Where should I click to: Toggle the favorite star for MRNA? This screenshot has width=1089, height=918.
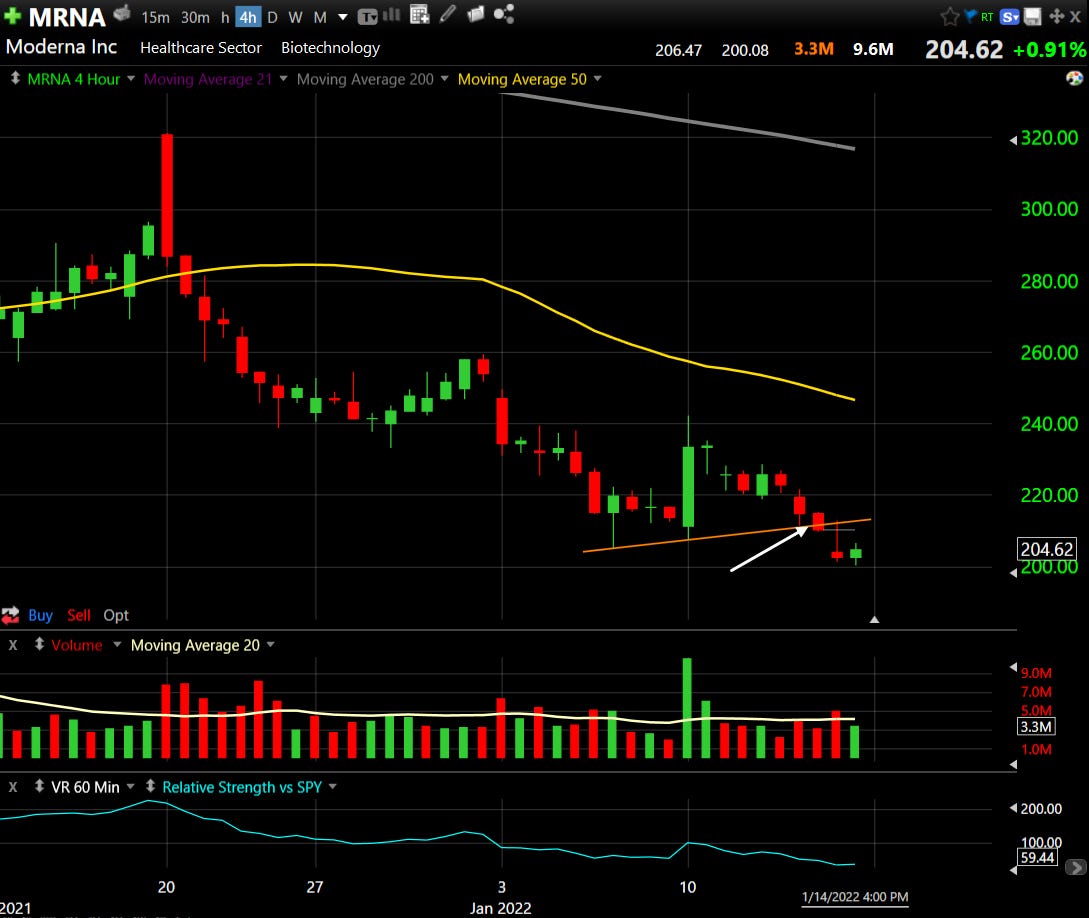tap(949, 16)
